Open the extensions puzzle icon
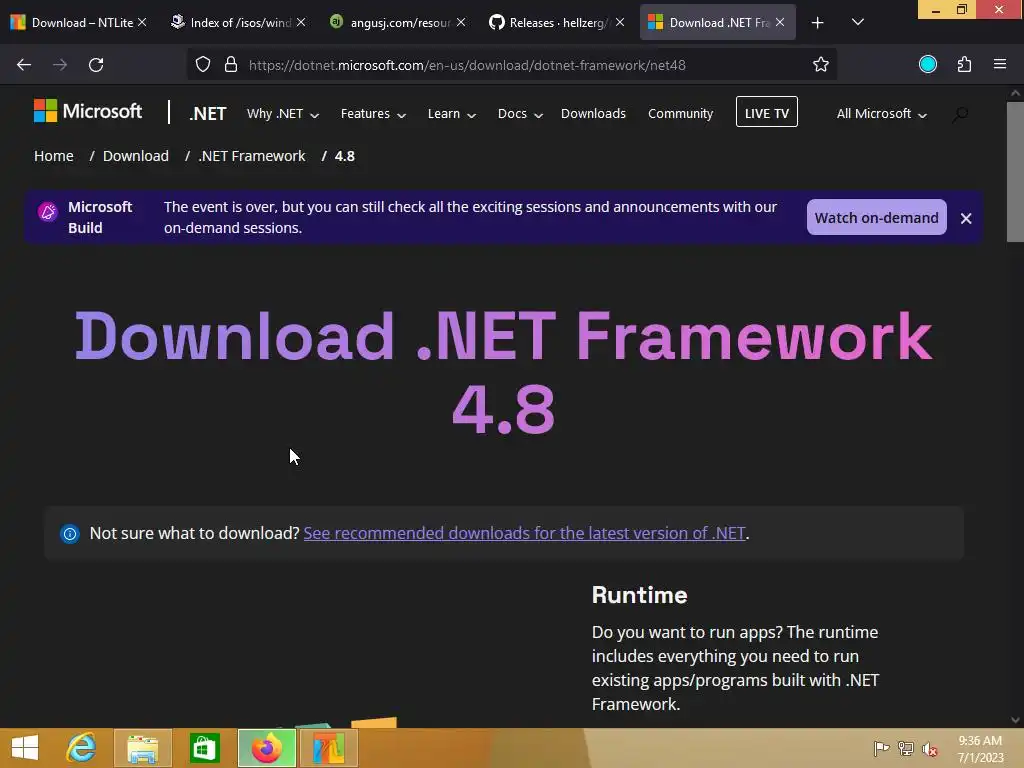 click(x=965, y=64)
